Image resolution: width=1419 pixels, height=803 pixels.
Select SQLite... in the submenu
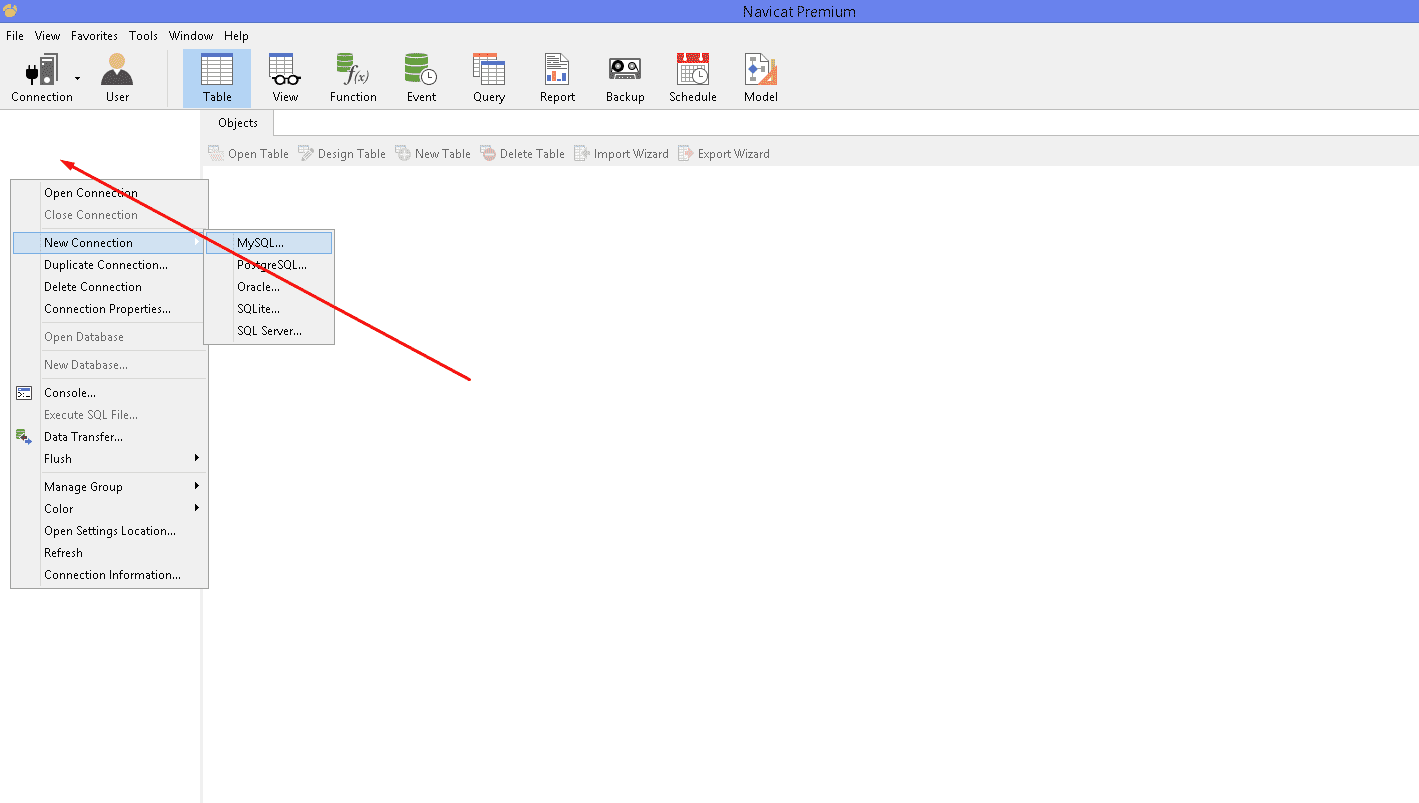point(269,309)
